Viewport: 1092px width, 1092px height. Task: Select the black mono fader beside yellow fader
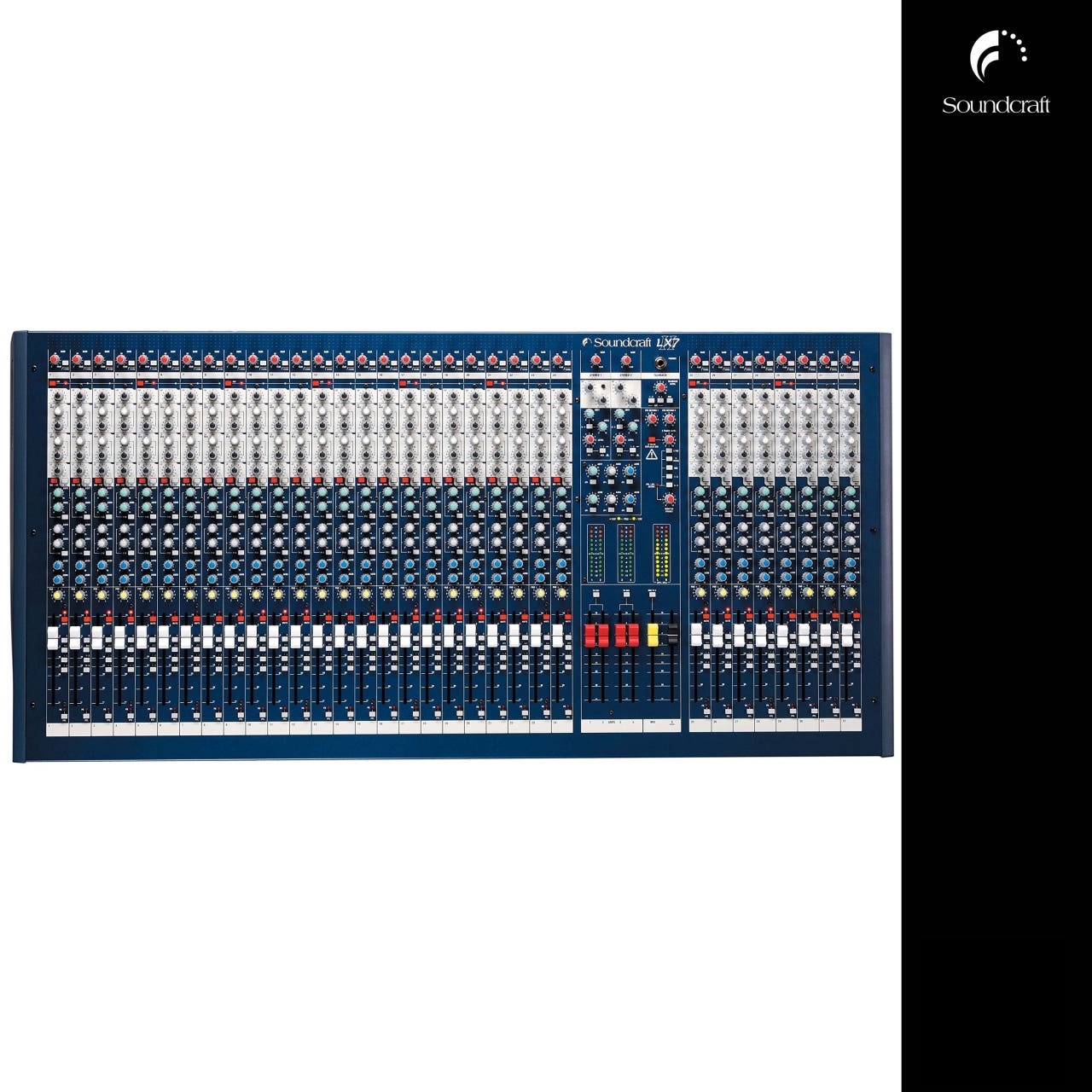(x=673, y=634)
